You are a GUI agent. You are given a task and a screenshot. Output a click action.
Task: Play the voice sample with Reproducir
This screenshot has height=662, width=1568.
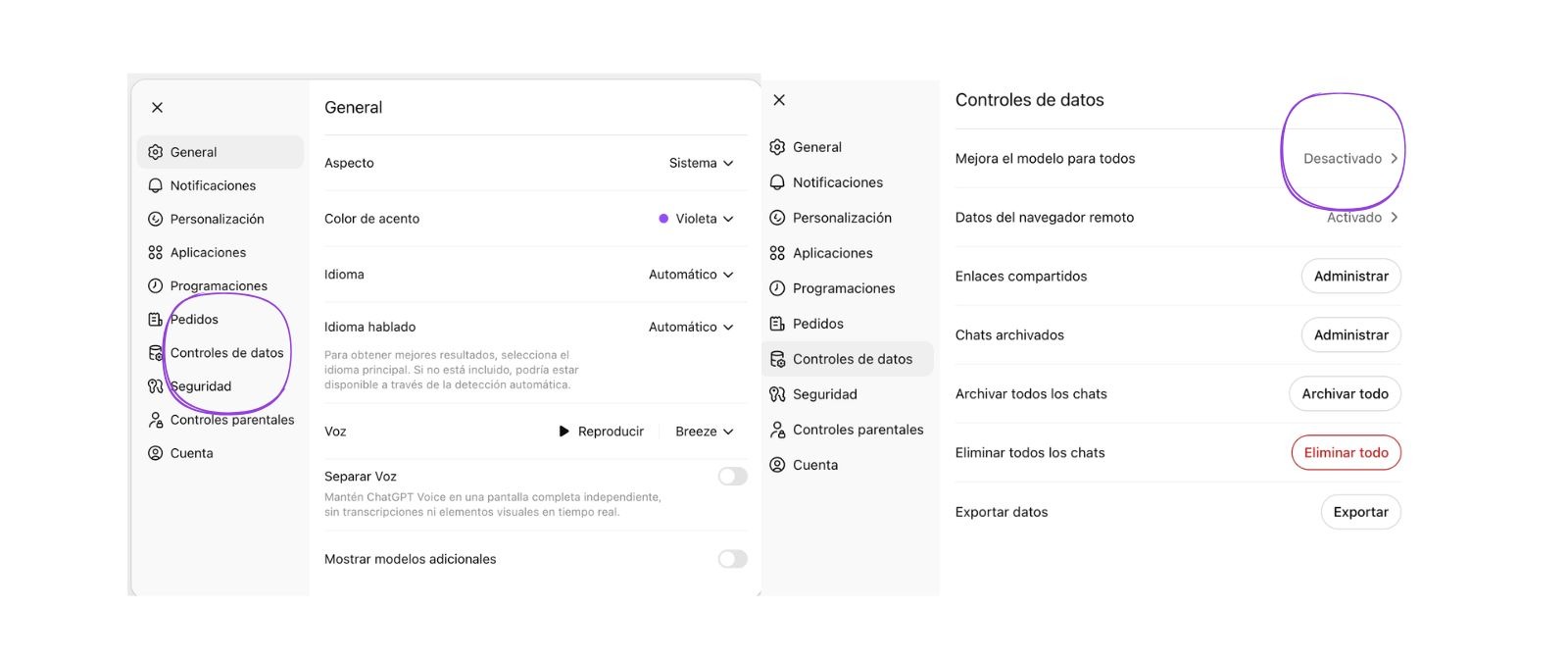[x=601, y=432]
